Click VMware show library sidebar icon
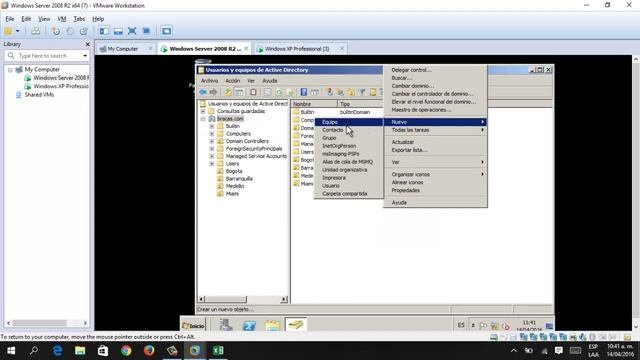 [104, 31]
